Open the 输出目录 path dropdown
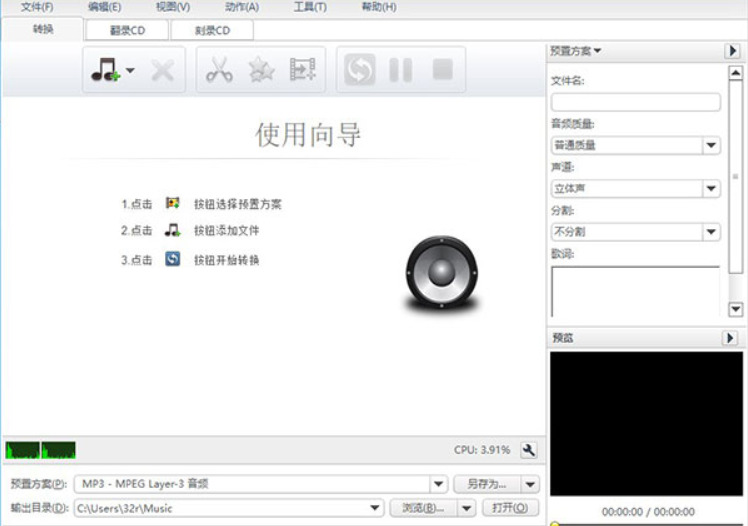The image size is (748, 526). click(x=375, y=508)
